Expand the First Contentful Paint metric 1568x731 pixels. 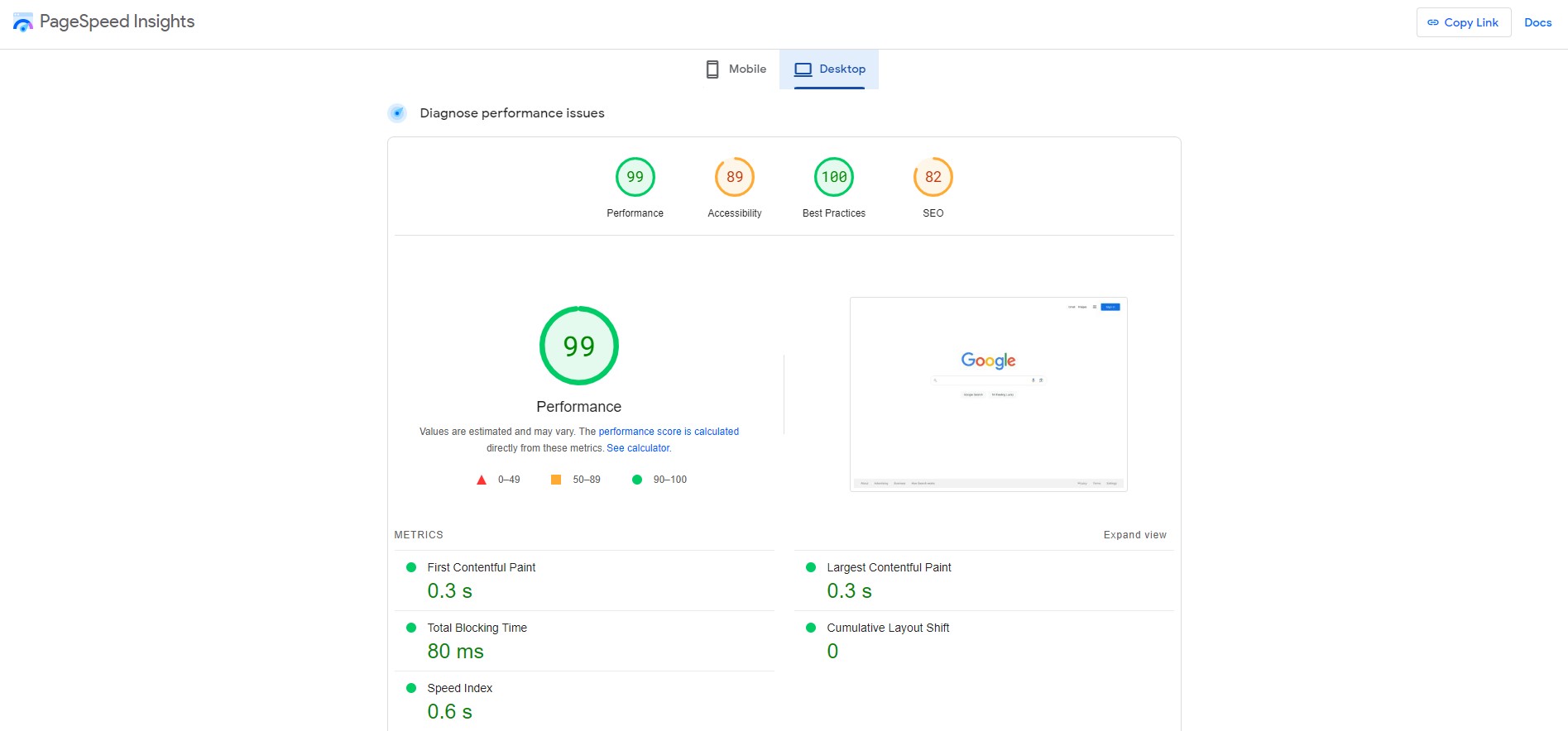[x=481, y=567]
